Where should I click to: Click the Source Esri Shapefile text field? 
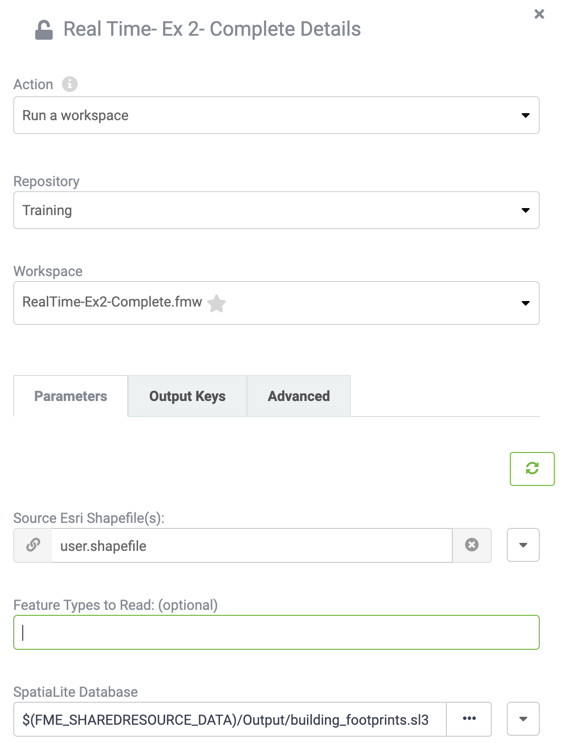pos(252,546)
